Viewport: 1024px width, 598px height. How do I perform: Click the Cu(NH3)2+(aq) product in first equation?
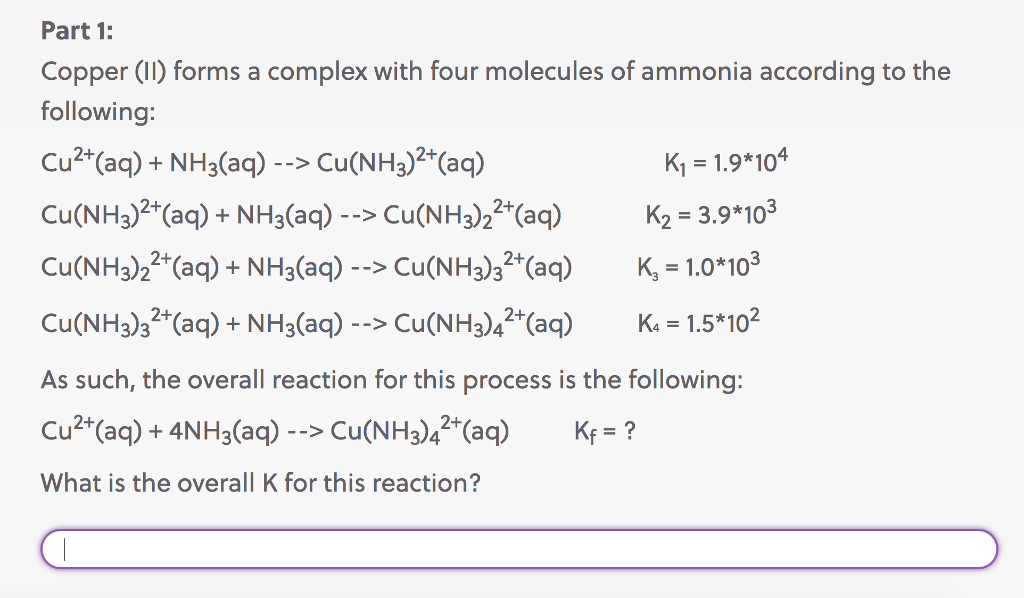click(x=401, y=162)
